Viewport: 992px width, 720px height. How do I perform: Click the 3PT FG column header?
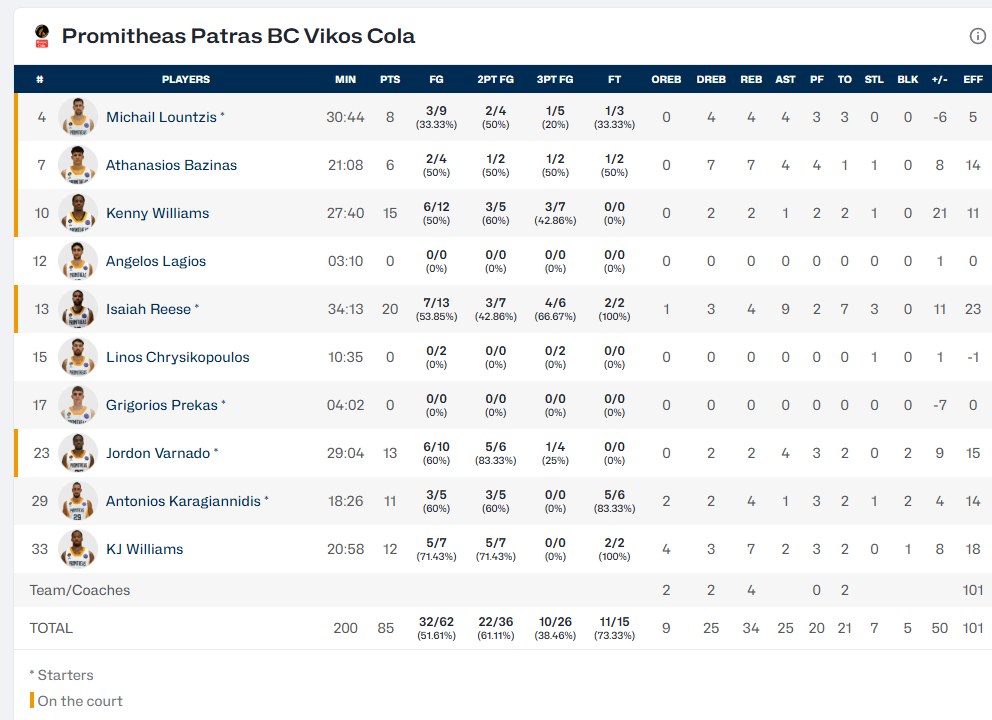pyautogui.click(x=555, y=79)
